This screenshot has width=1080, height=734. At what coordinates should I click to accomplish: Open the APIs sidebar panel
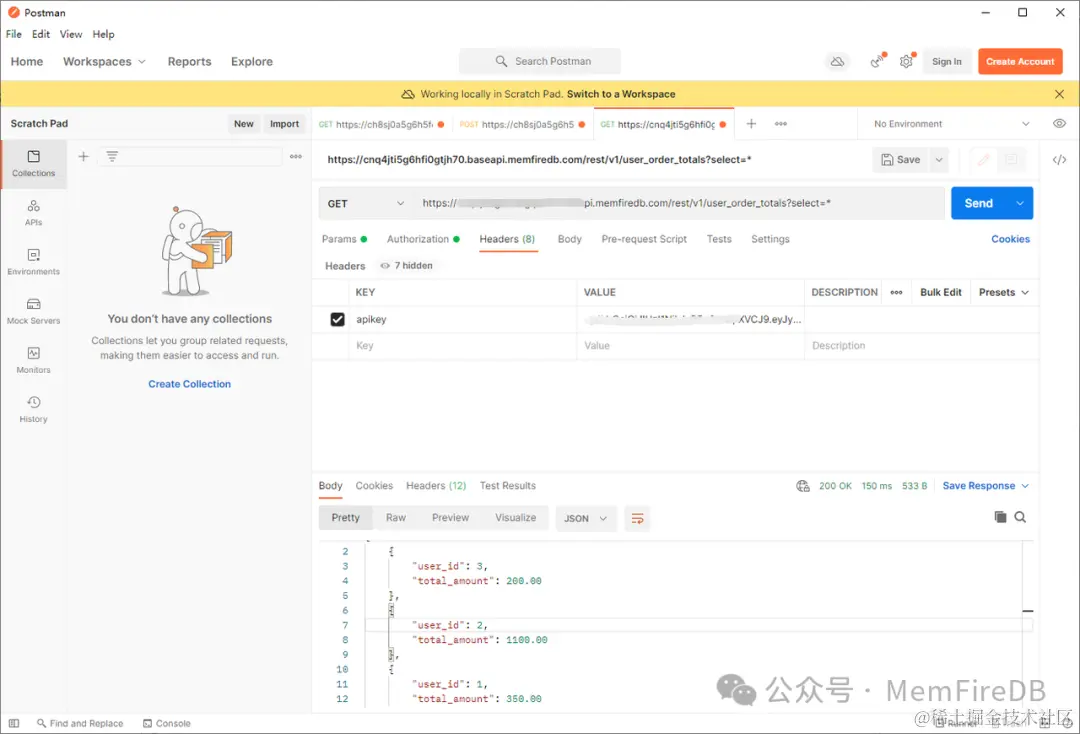coord(33,213)
